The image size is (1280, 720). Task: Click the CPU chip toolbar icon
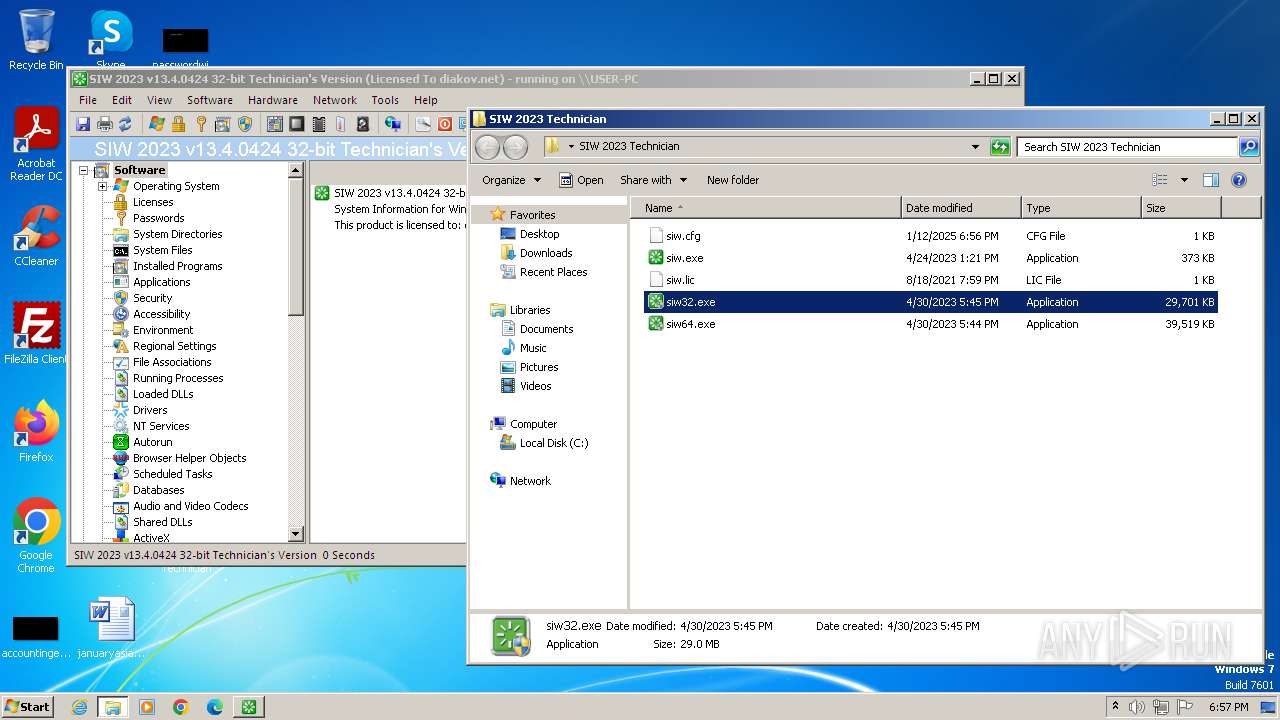pos(297,124)
